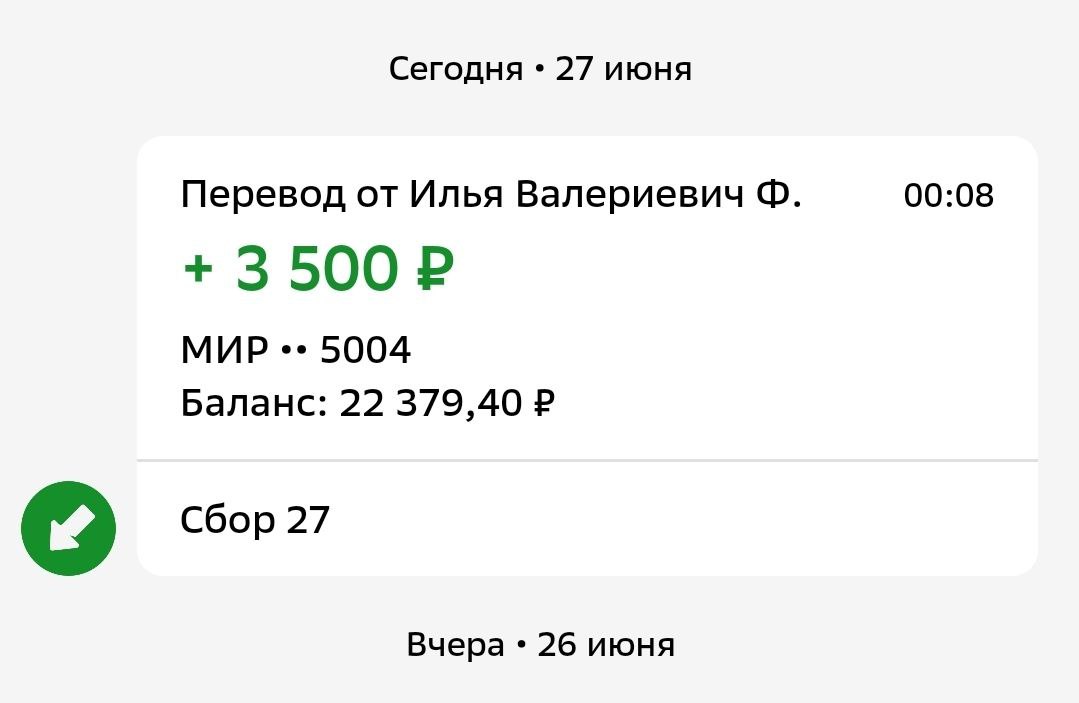The height and width of the screenshot is (703, 1079).
Task: Click the green plus sign before 3 500
Action: point(197,268)
